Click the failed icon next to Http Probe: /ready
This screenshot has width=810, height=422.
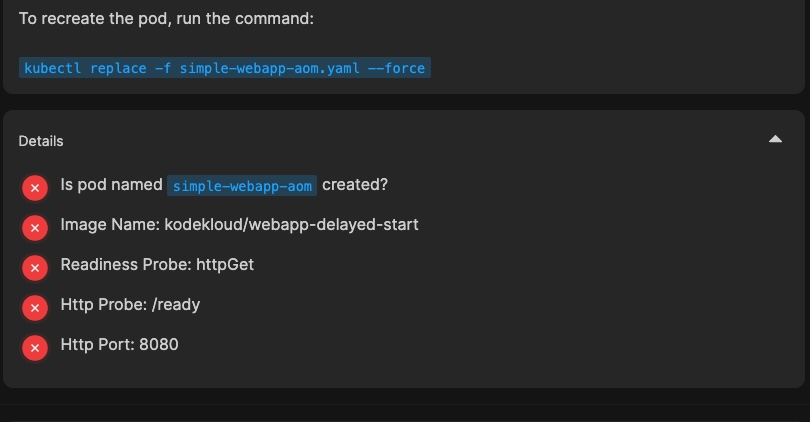click(35, 308)
